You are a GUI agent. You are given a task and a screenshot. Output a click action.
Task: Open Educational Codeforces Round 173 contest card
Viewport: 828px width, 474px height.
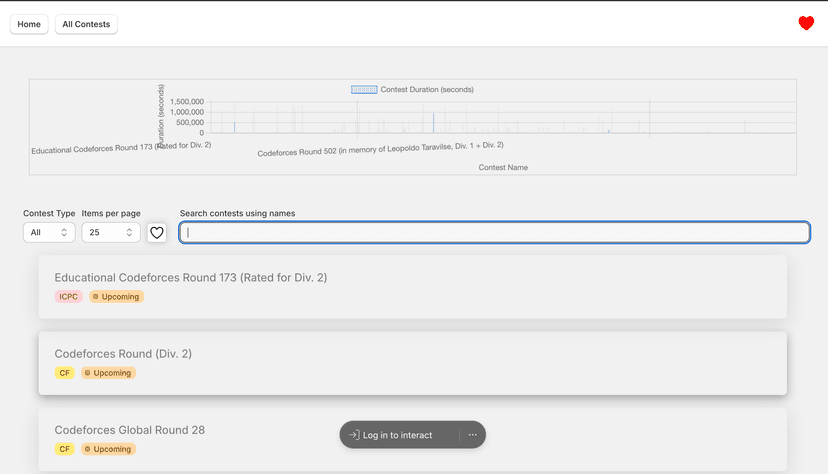pos(412,287)
